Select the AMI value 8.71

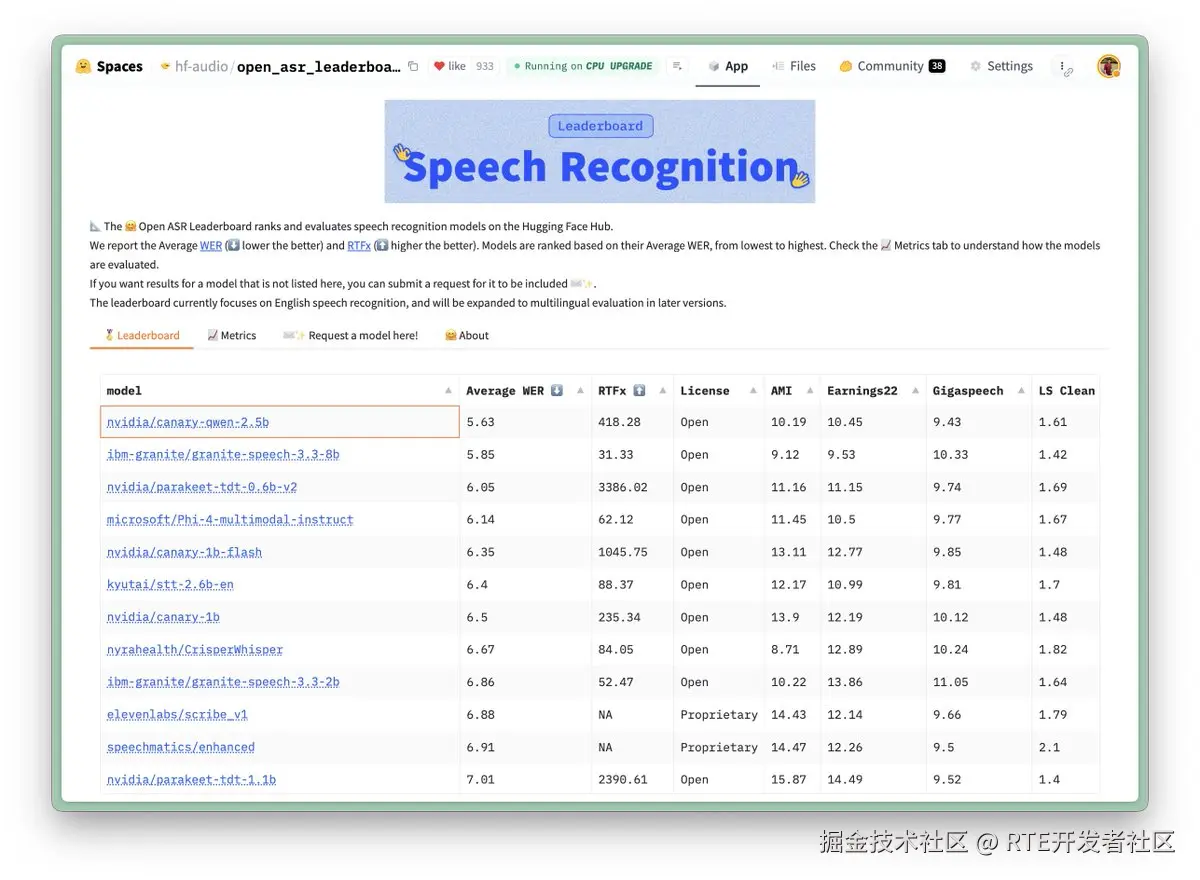[785, 649]
